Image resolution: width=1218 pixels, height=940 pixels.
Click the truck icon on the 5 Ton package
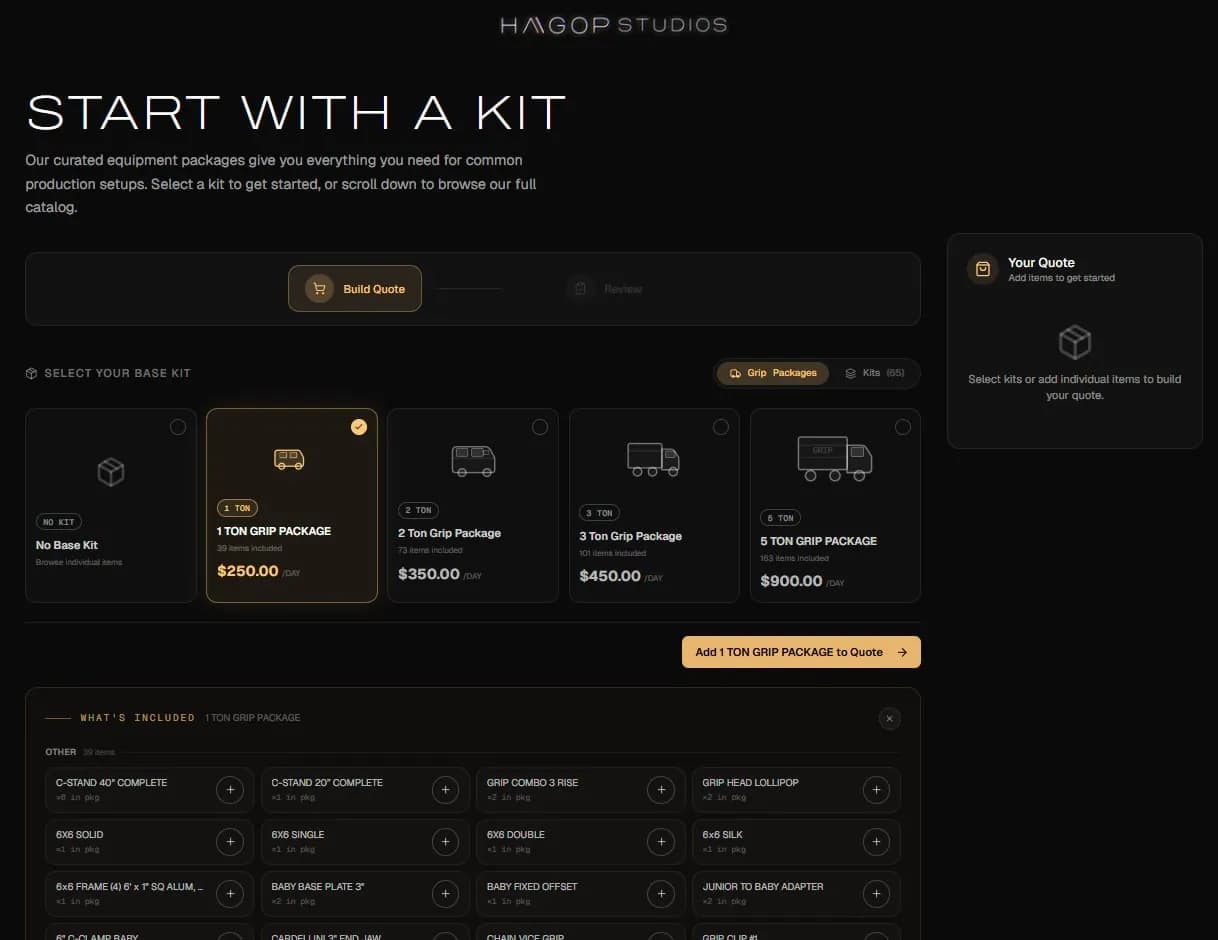point(835,458)
